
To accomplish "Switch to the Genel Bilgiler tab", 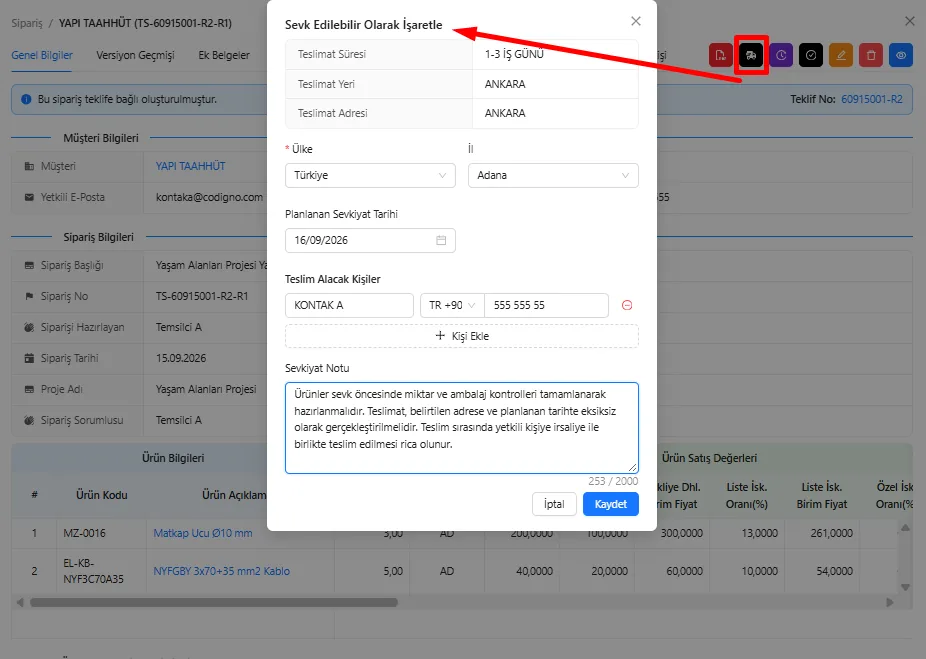I will [42, 55].
